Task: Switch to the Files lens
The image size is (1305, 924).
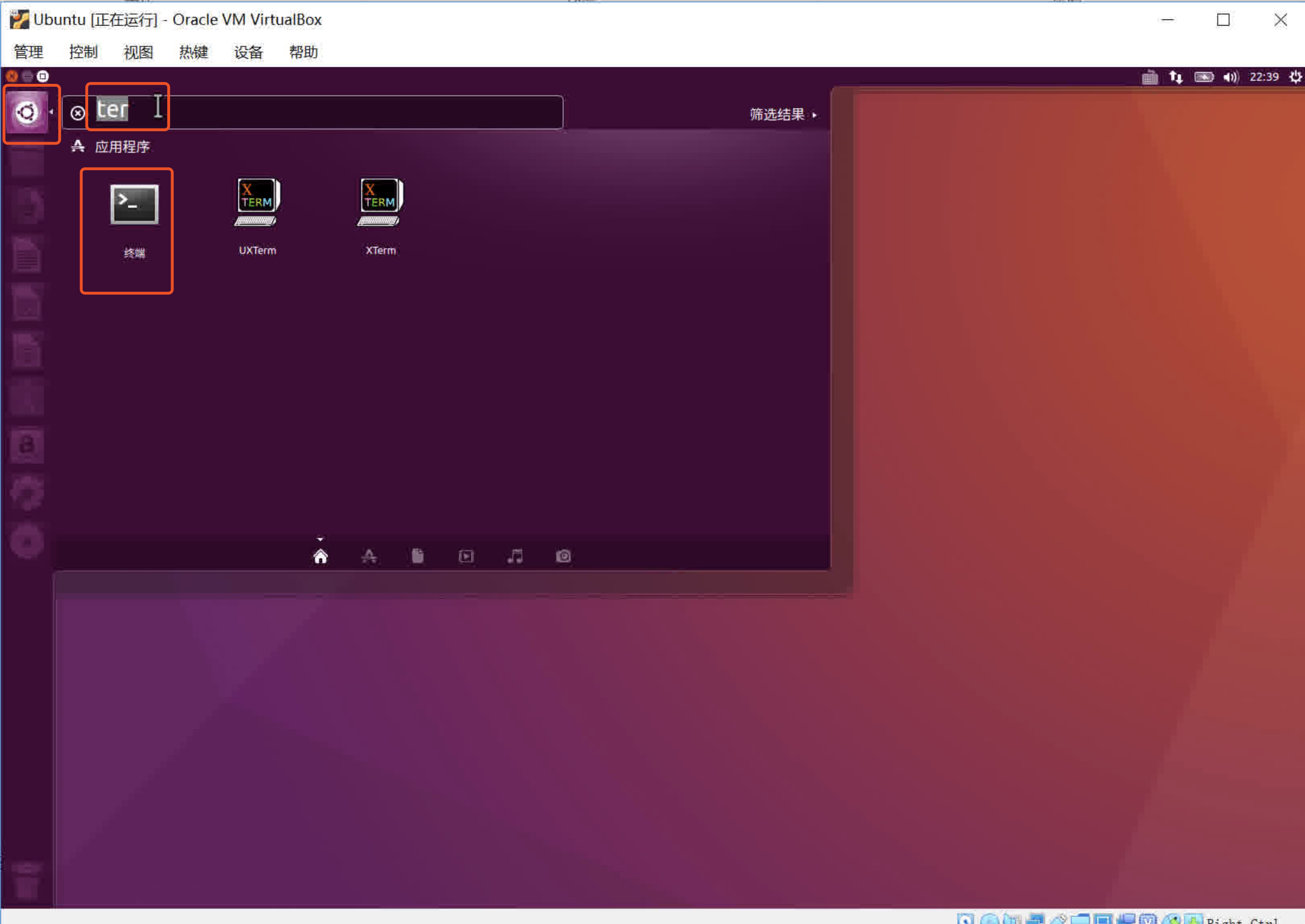Action: coord(417,556)
